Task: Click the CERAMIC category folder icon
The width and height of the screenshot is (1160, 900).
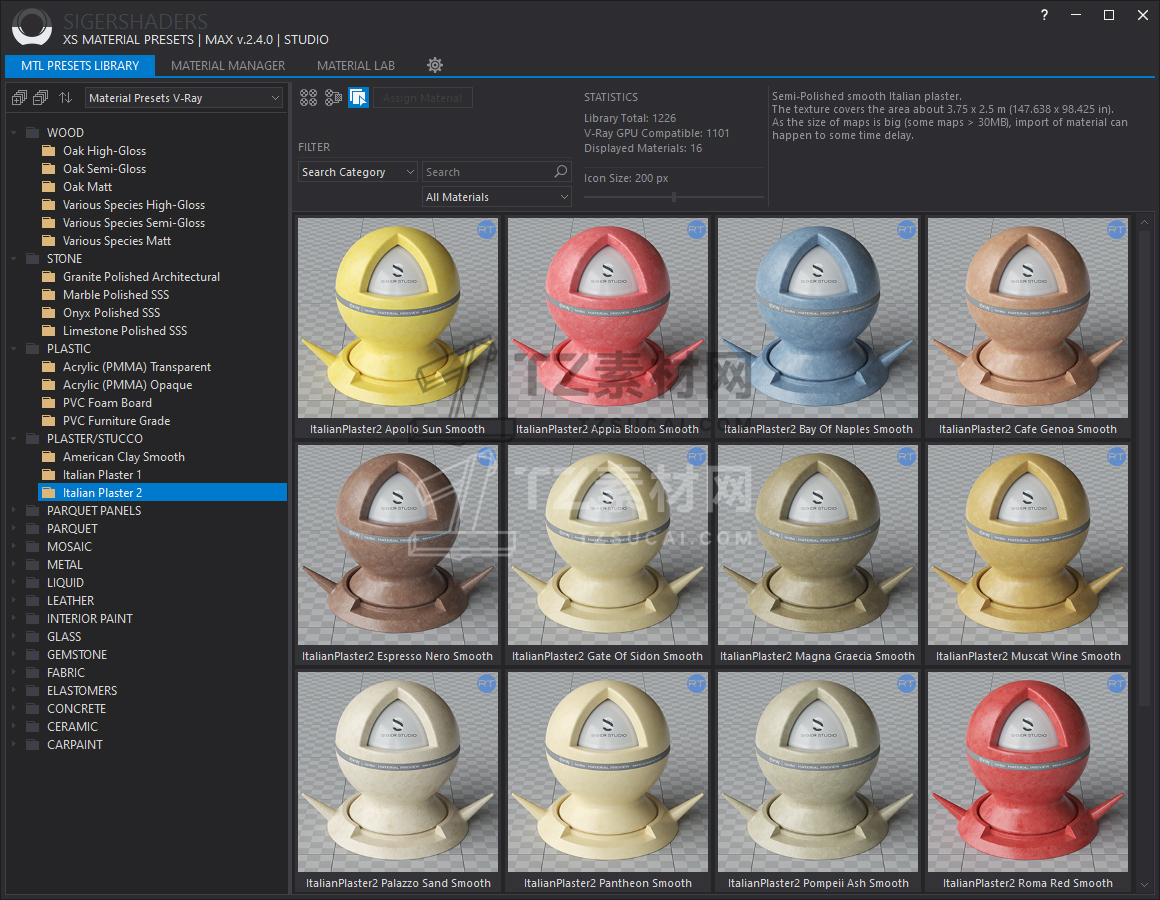Action: pos(33,727)
